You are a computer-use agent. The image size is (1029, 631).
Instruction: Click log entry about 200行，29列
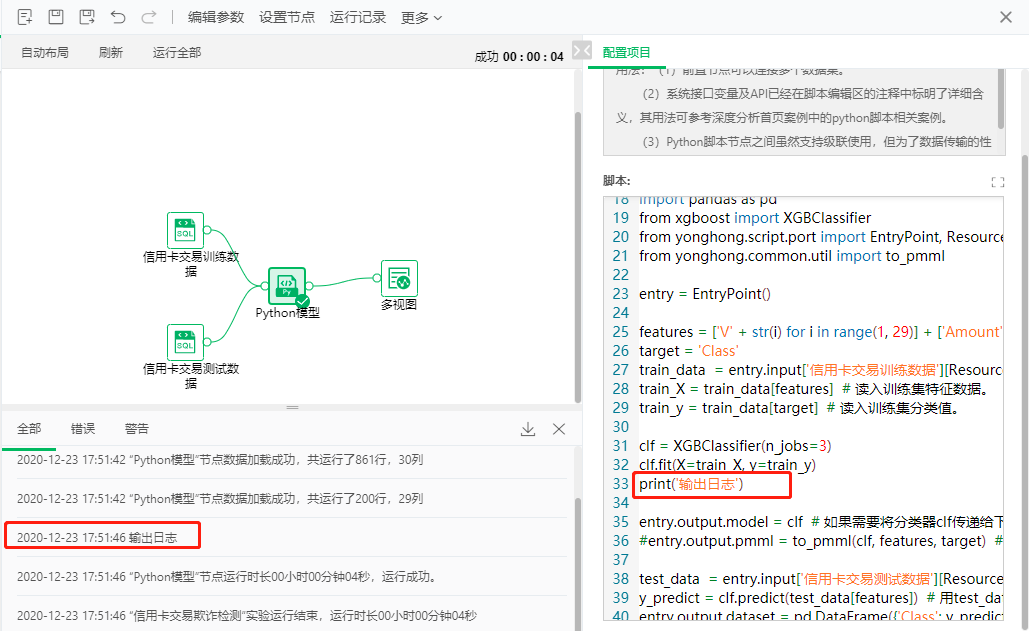click(x=220, y=499)
